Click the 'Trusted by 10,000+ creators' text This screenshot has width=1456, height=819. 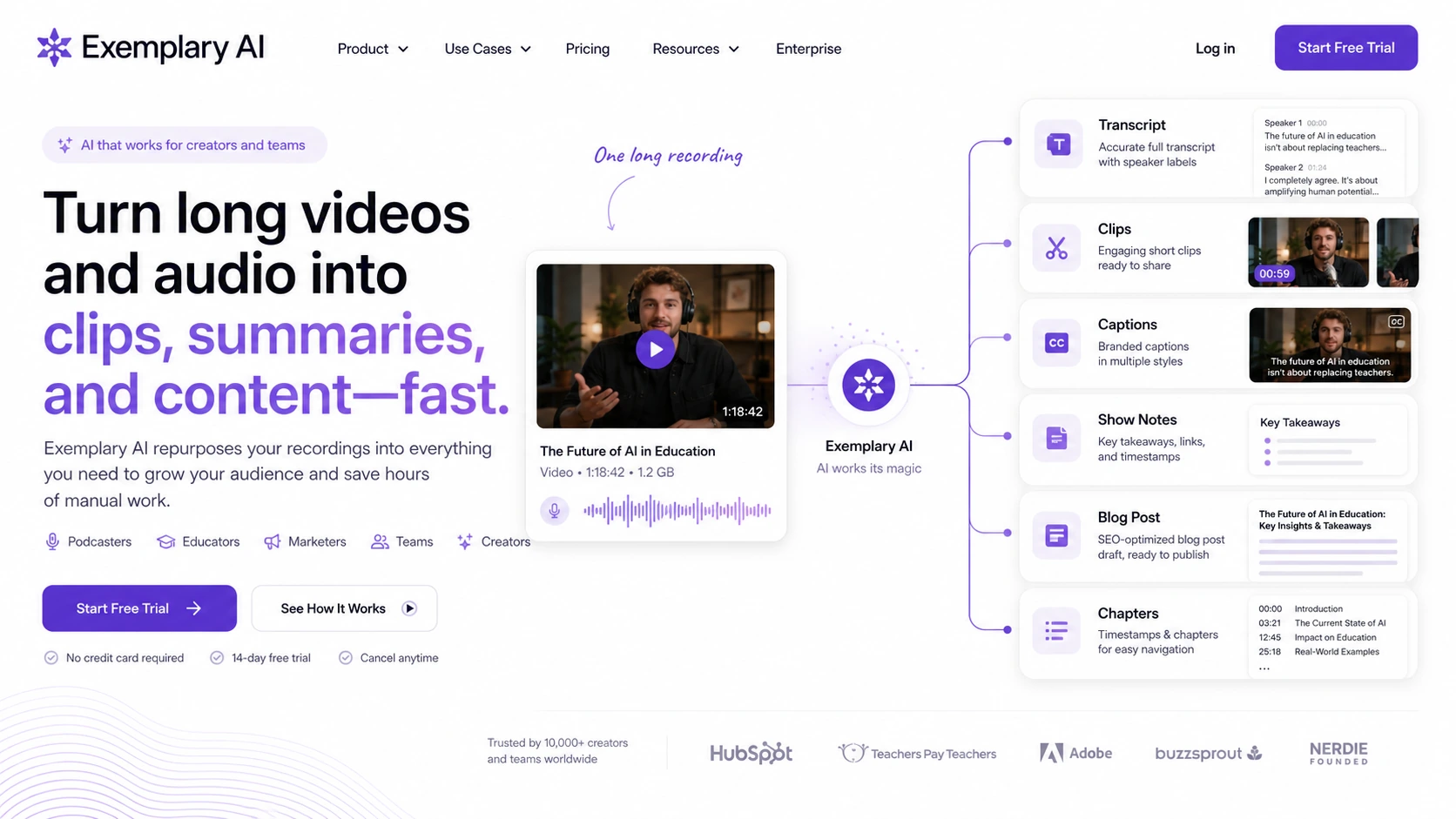pos(557,743)
